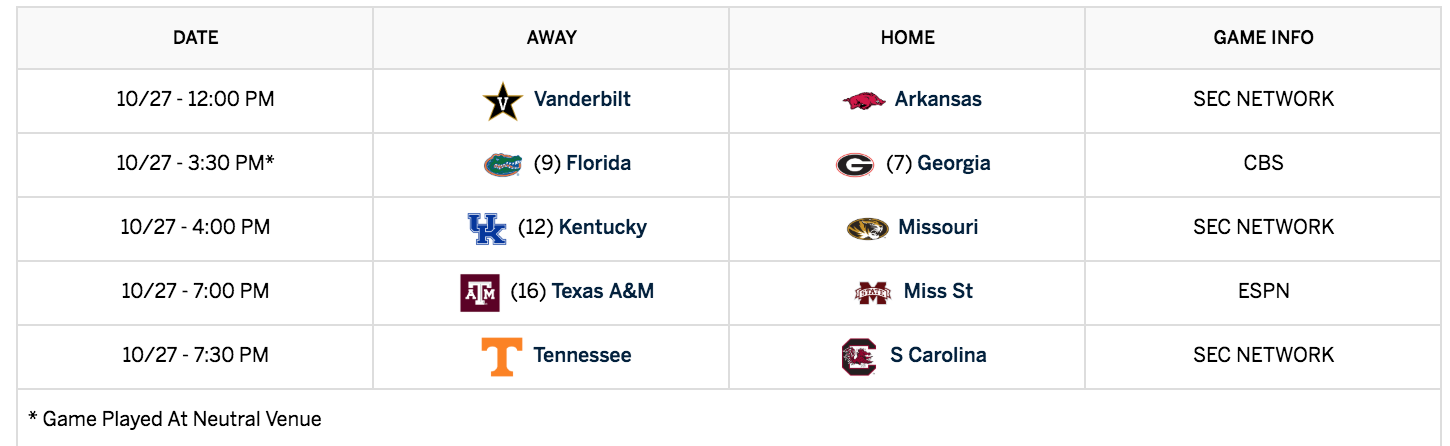The width and height of the screenshot is (1450, 446).
Task: Click the Vanderbilt star logo
Action: [x=503, y=101]
